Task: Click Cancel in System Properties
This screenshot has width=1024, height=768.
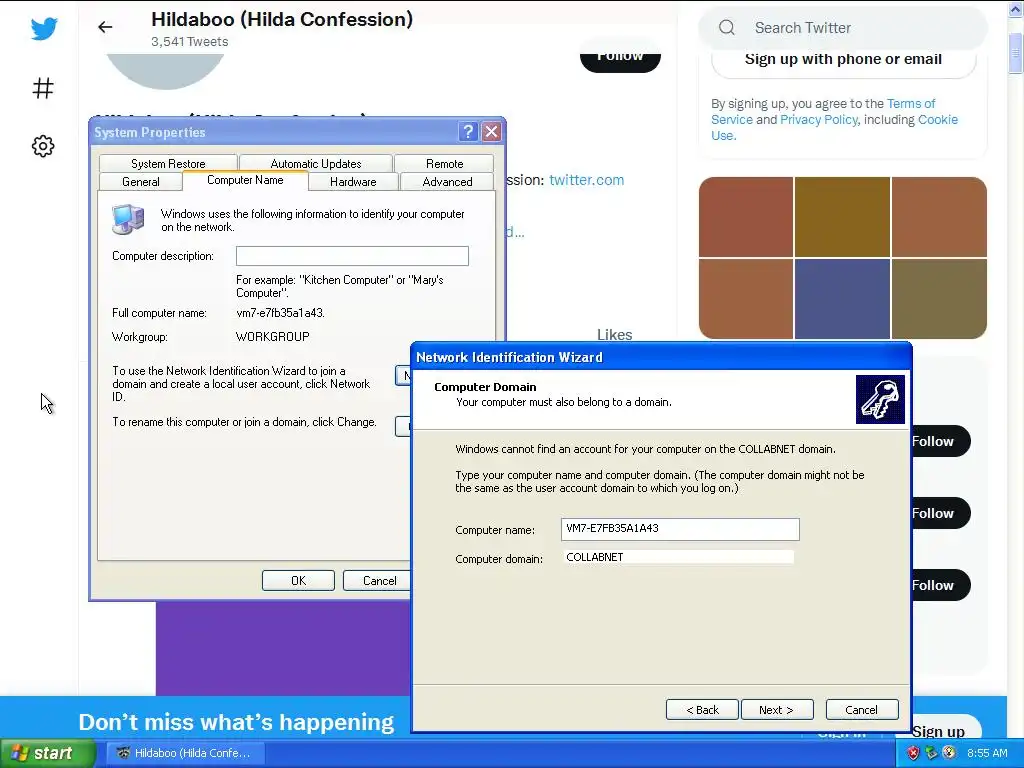Action: [x=379, y=581]
